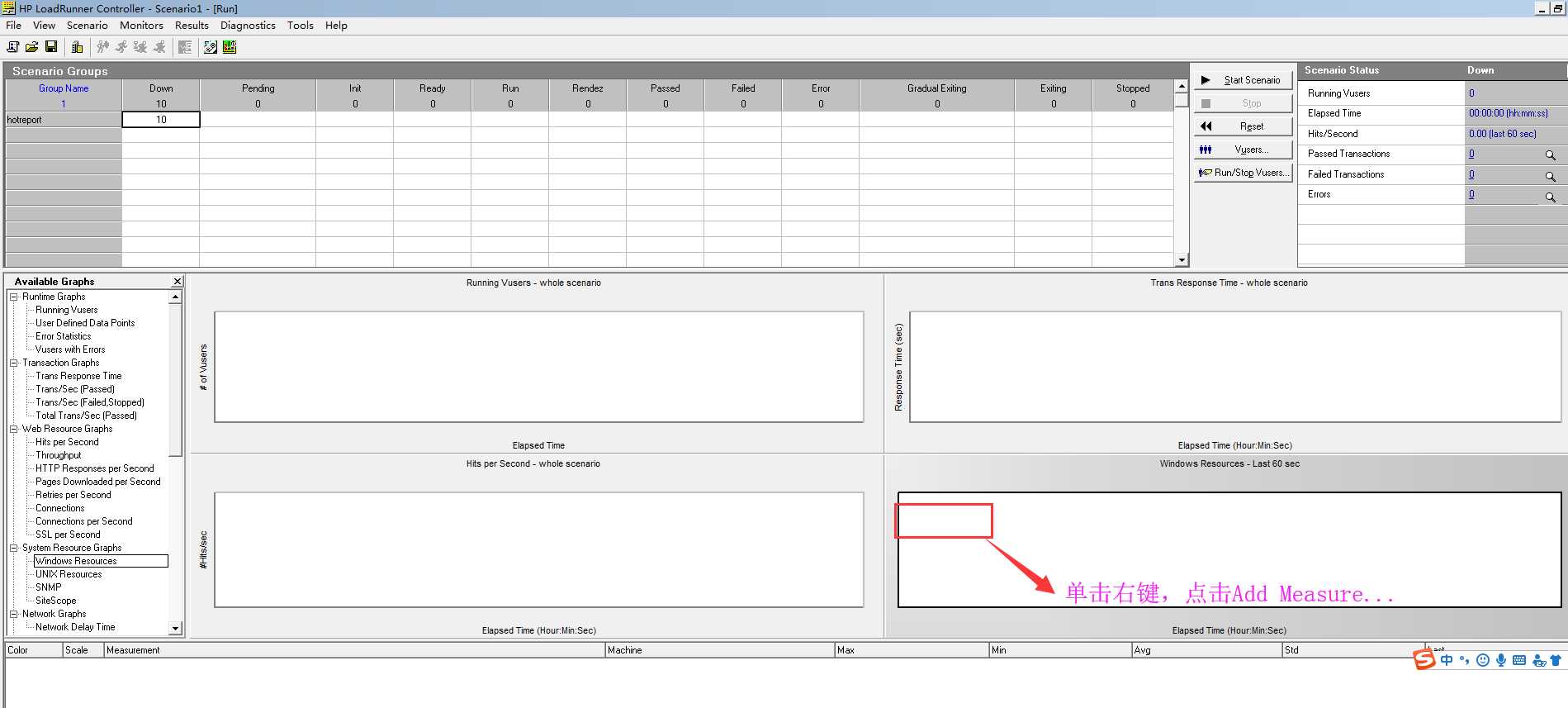Image resolution: width=1568 pixels, height=708 pixels.
Task: Click the Run/Stop Vusers... button
Action: click(1243, 173)
